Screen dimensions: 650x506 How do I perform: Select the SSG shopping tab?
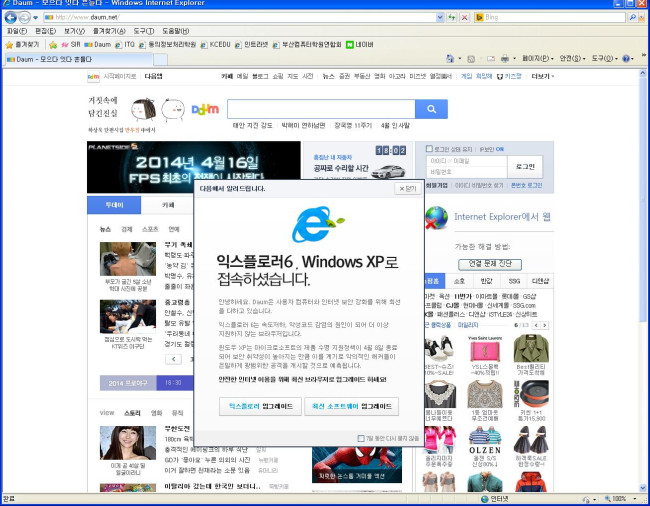click(514, 281)
